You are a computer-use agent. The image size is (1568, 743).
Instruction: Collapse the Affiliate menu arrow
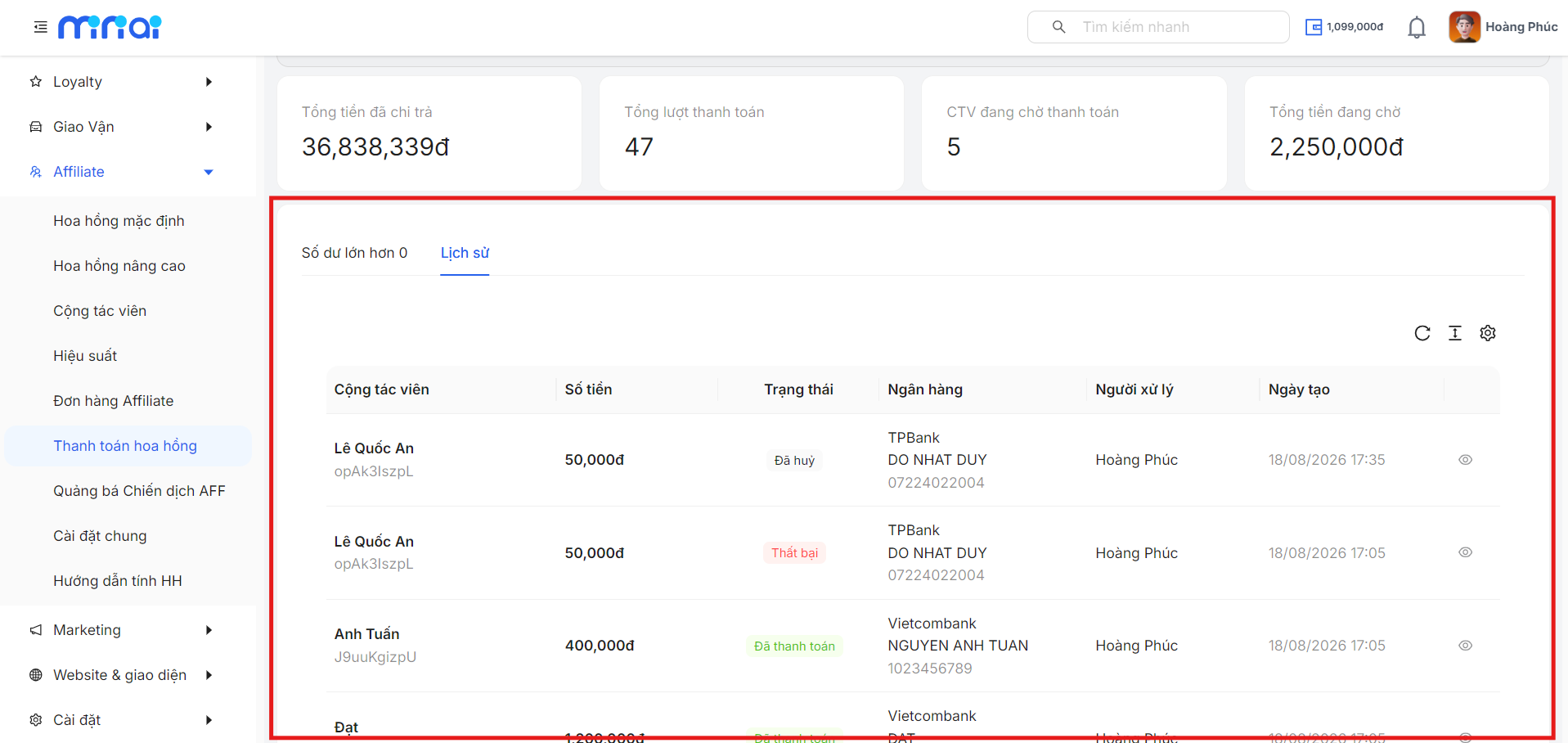209,172
